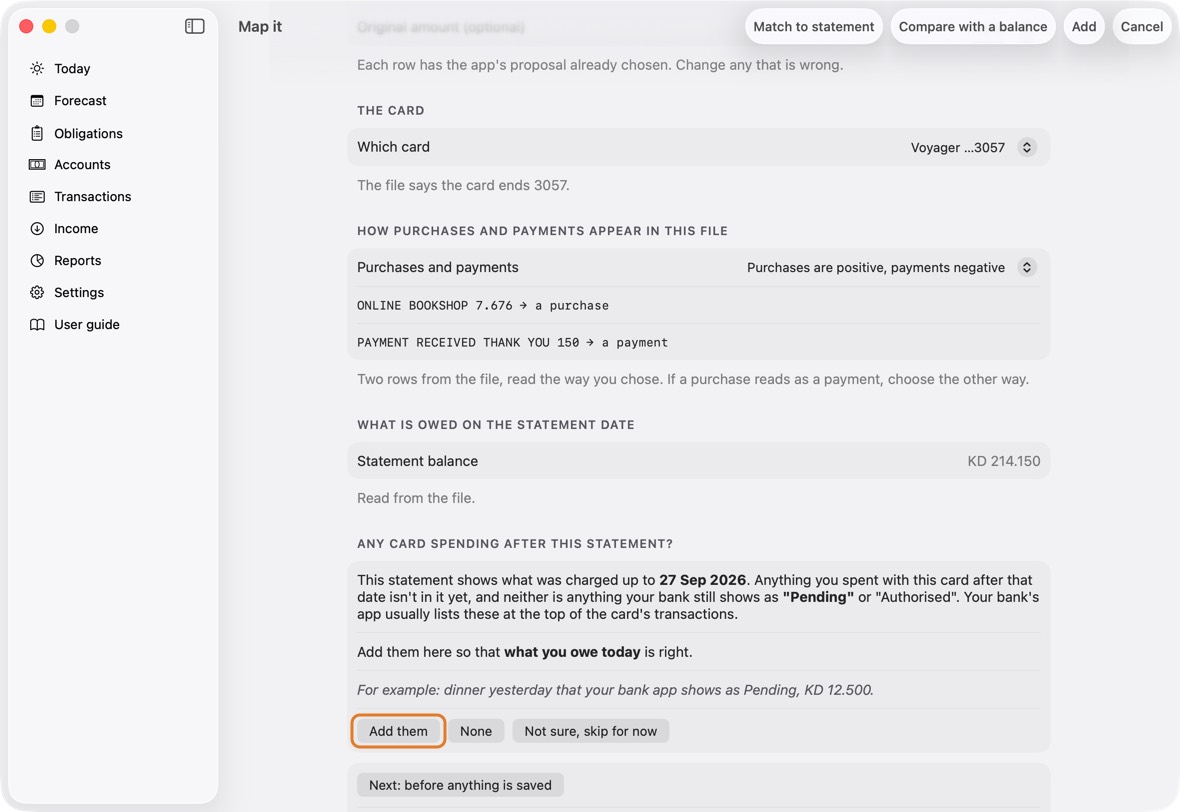Click the example text mentioning KD 12.500
The image size is (1180, 812).
[615, 690]
